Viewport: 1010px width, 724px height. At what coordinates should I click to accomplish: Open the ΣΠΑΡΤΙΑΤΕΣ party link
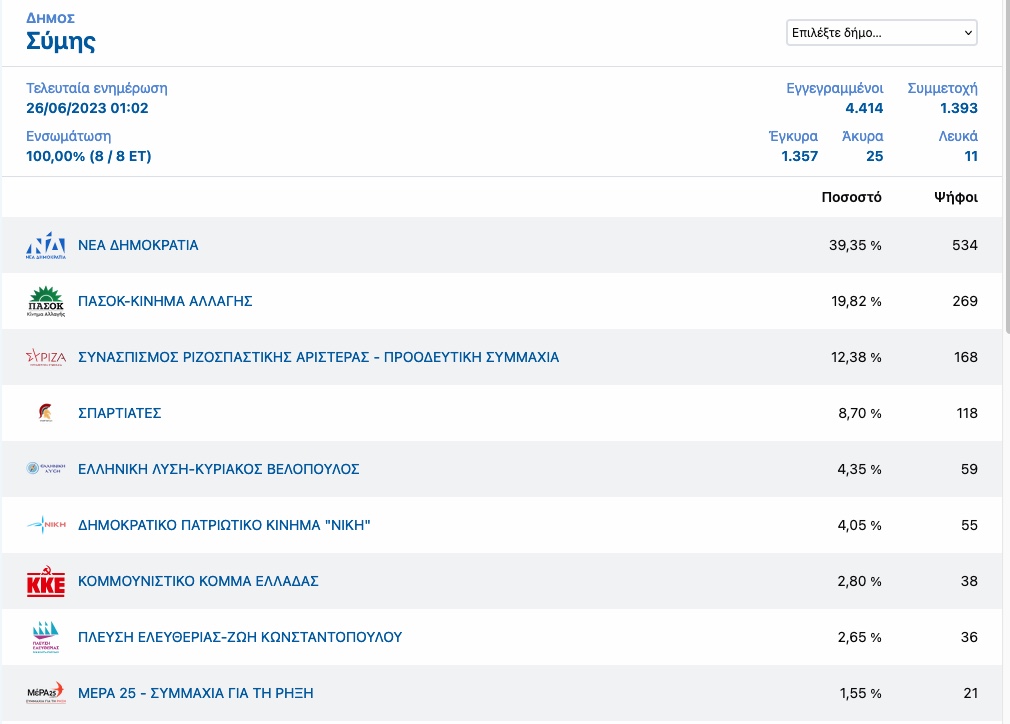[119, 413]
